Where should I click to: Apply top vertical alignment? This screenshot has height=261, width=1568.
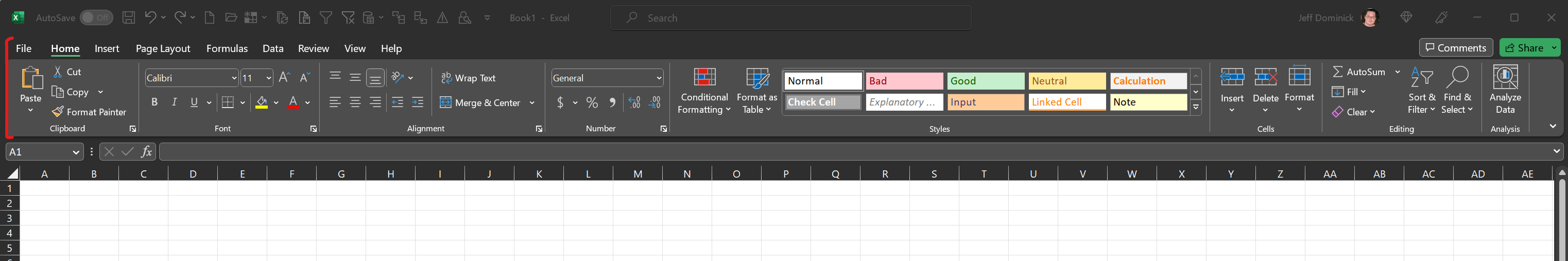(335, 77)
